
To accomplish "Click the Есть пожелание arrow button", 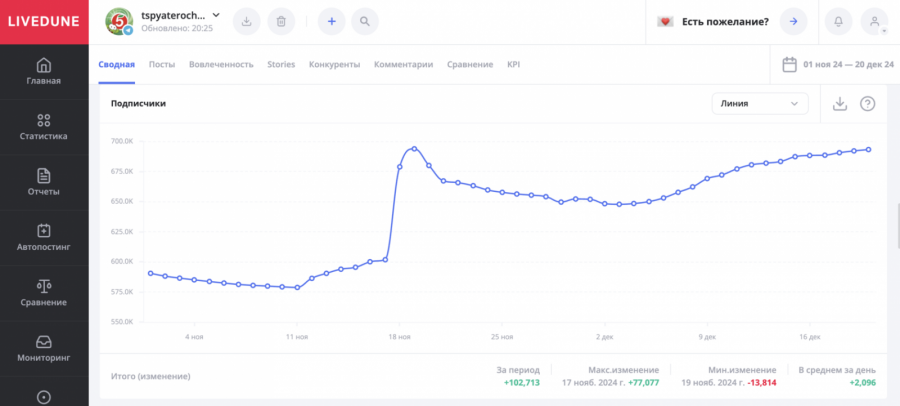I will (793, 21).
